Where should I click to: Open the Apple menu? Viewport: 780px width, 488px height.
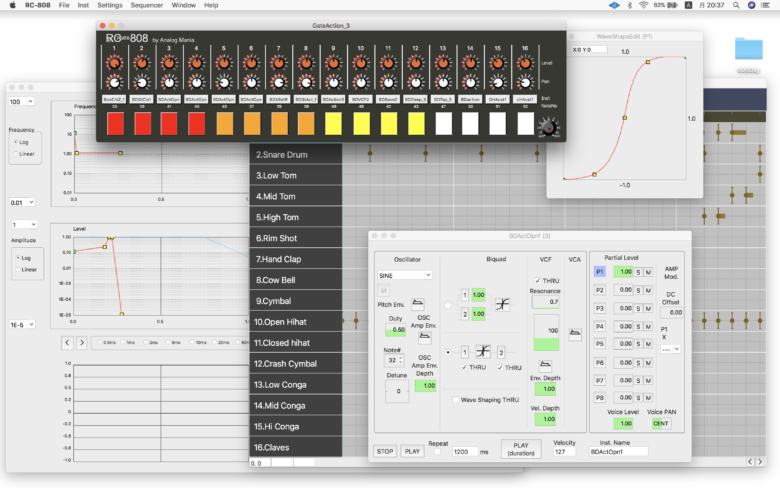coord(12,5)
